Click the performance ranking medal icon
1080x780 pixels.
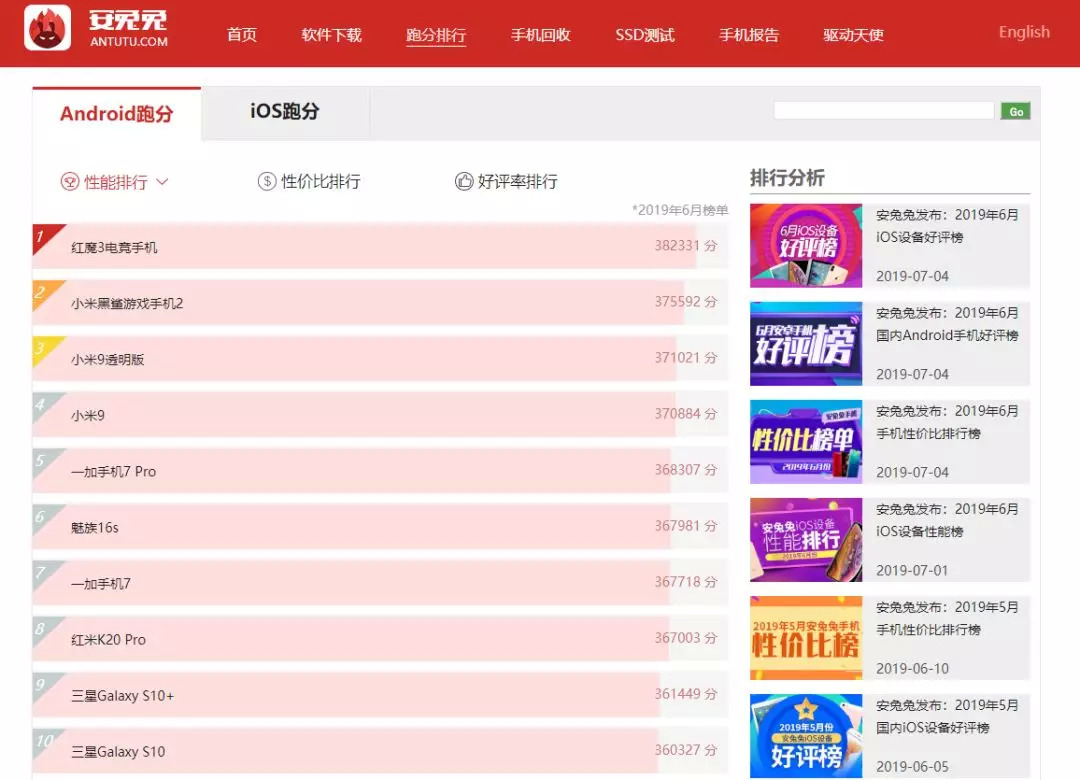pos(70,182)
